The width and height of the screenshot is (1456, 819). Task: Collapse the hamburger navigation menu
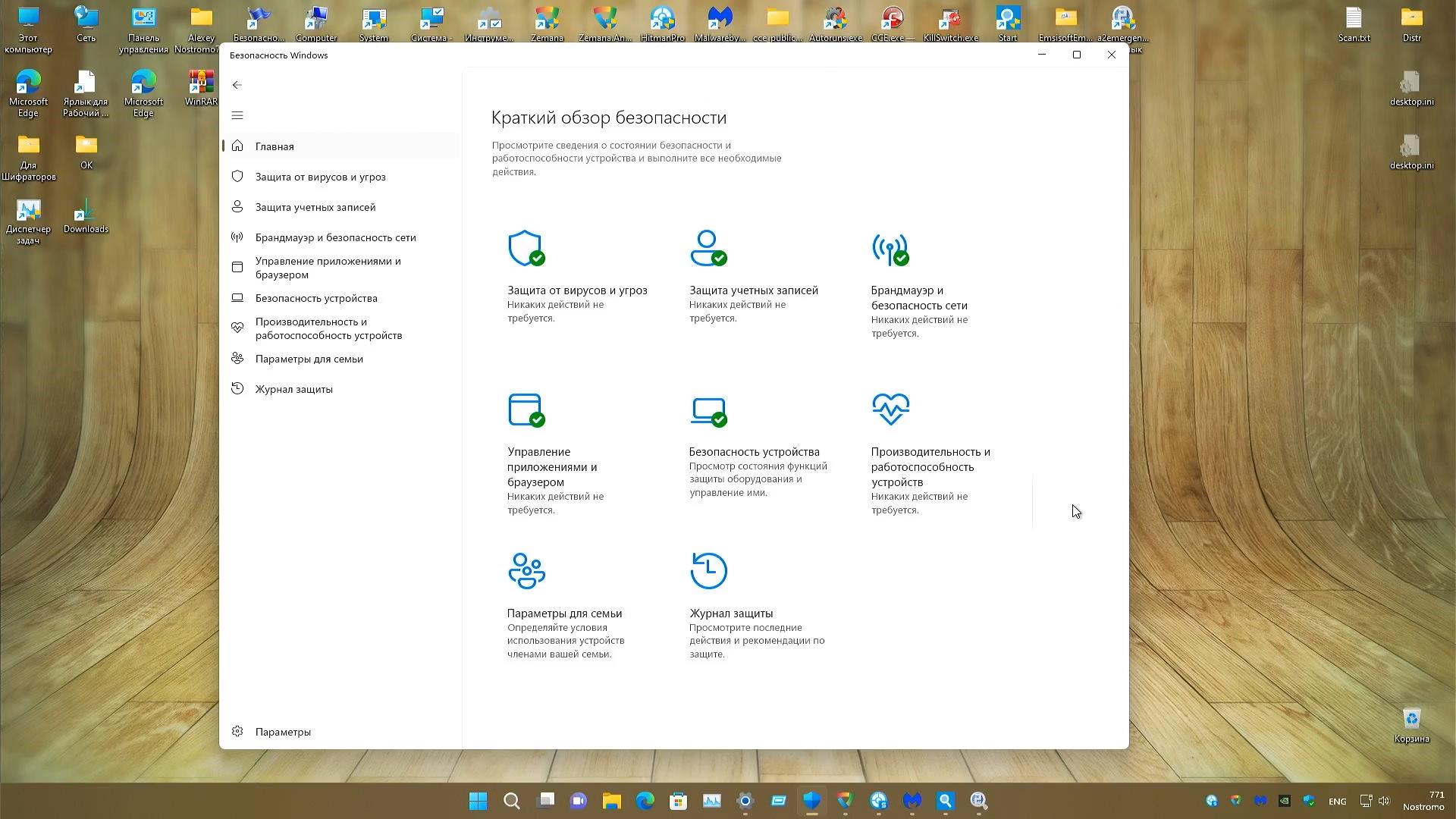pyautogui.click(x=237, y=115)
